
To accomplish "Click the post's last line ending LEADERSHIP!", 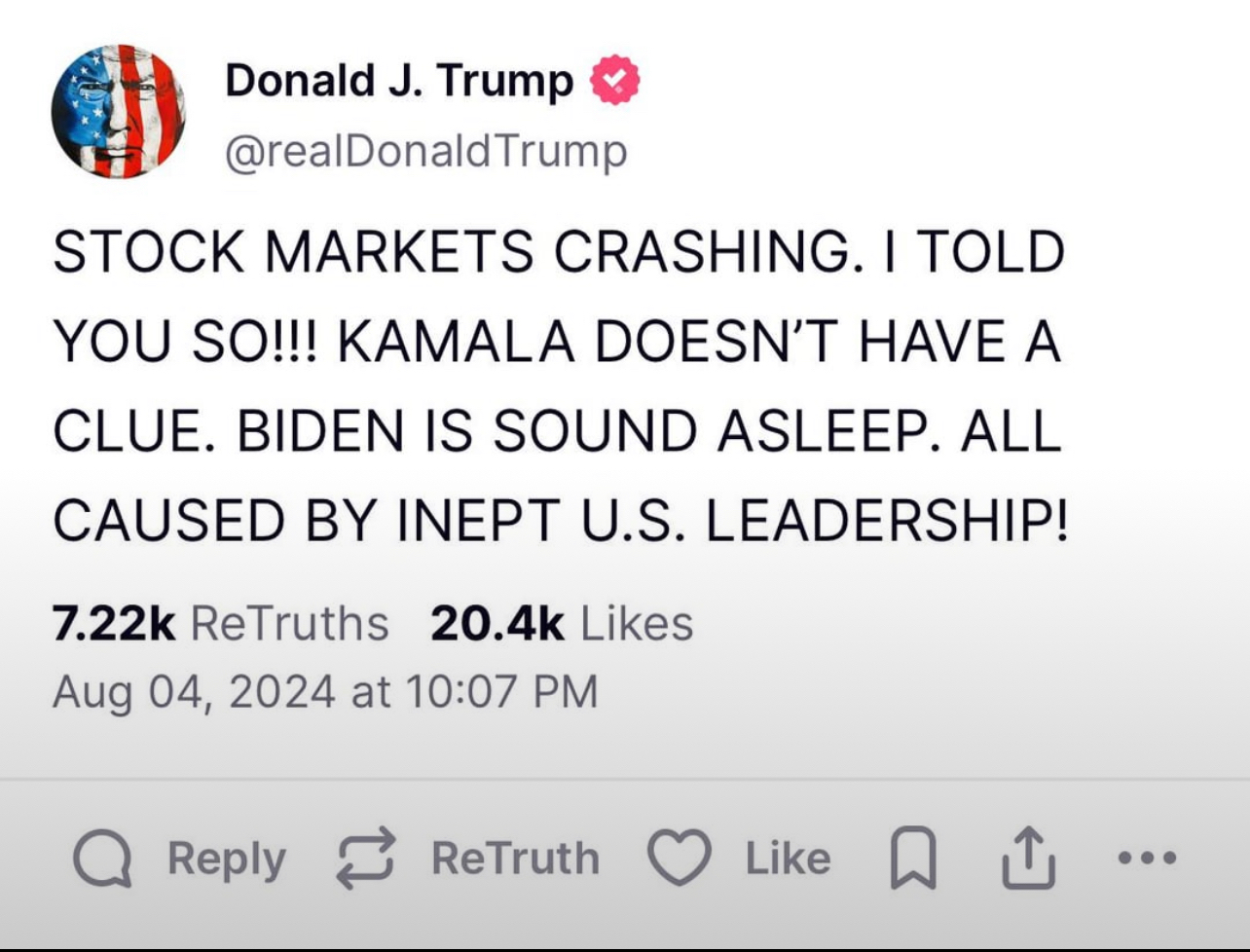I will (x=560, y=520).
